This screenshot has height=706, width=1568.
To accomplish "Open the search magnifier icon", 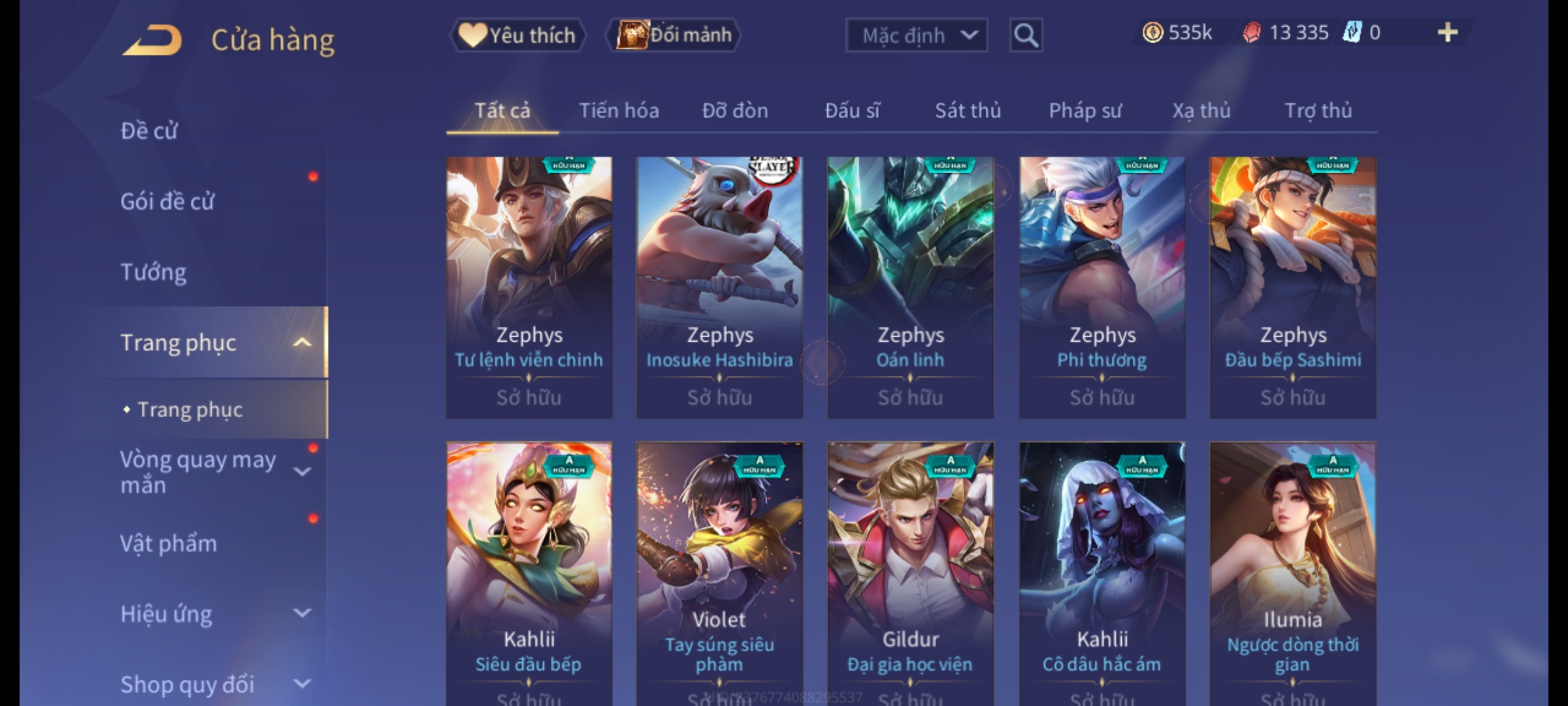I will click(1026, 35).
